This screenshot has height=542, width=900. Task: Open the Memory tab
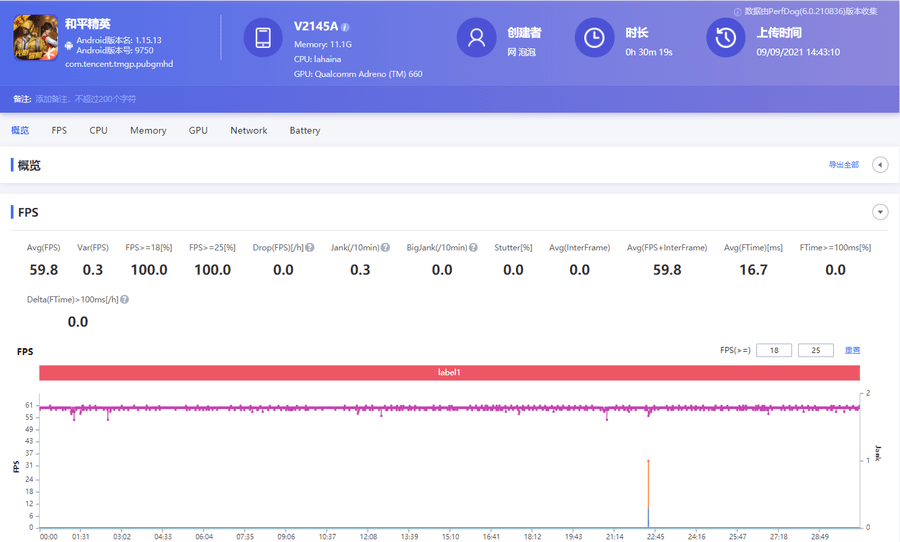point(148,130)
